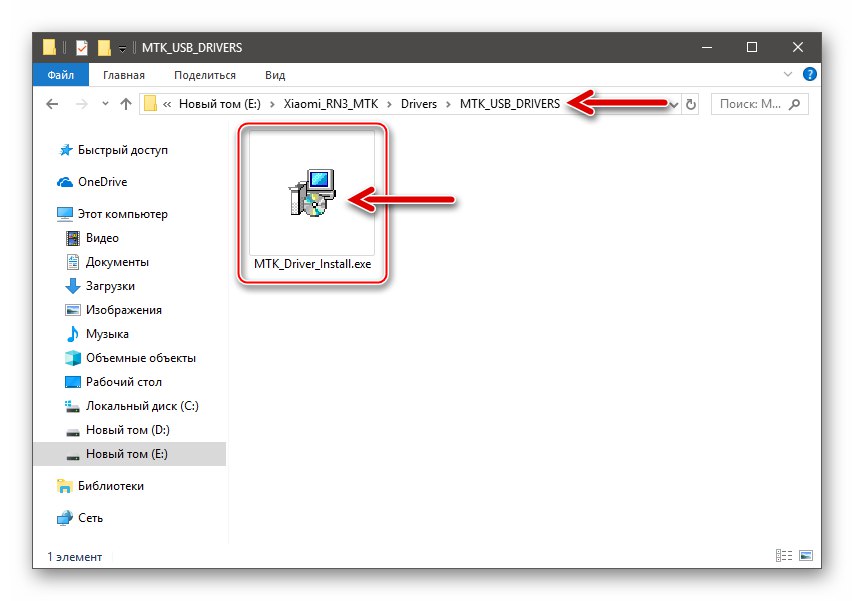Maximize the MTK_USB_DRIVERS window
The height and width of the screenshot is (601, 854).
[752, 47]
